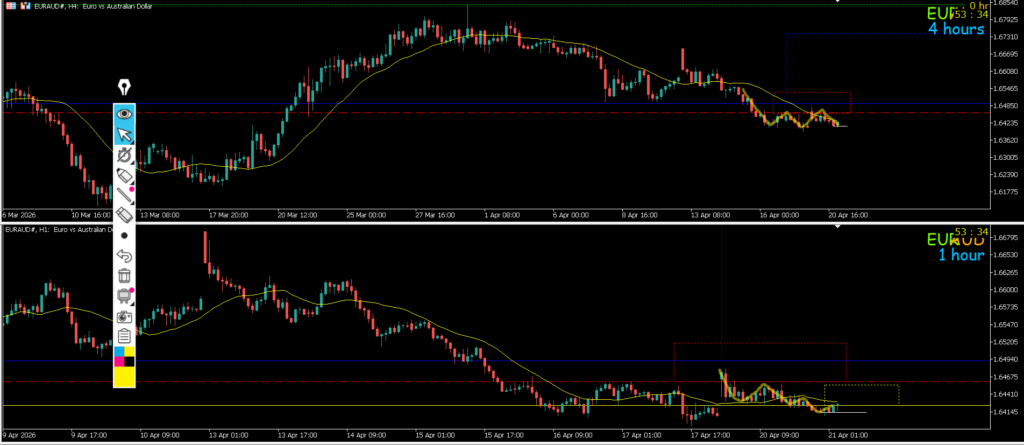The width and height of the screenshot is (1024, 445).
Task: Open the whiteboard screen tool
Action: coord(125,295)
